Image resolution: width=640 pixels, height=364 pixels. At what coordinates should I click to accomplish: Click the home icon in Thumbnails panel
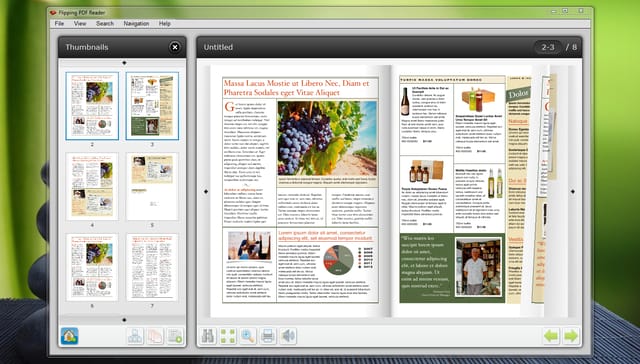coord(69,336)
